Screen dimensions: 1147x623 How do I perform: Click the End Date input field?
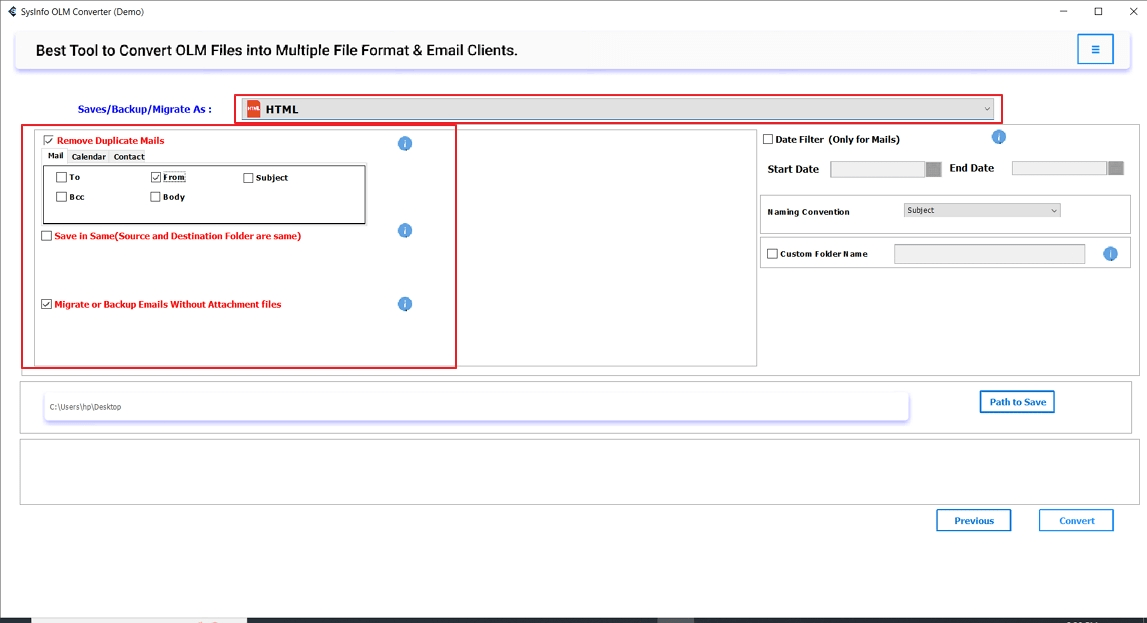(x=1058, y=168)
